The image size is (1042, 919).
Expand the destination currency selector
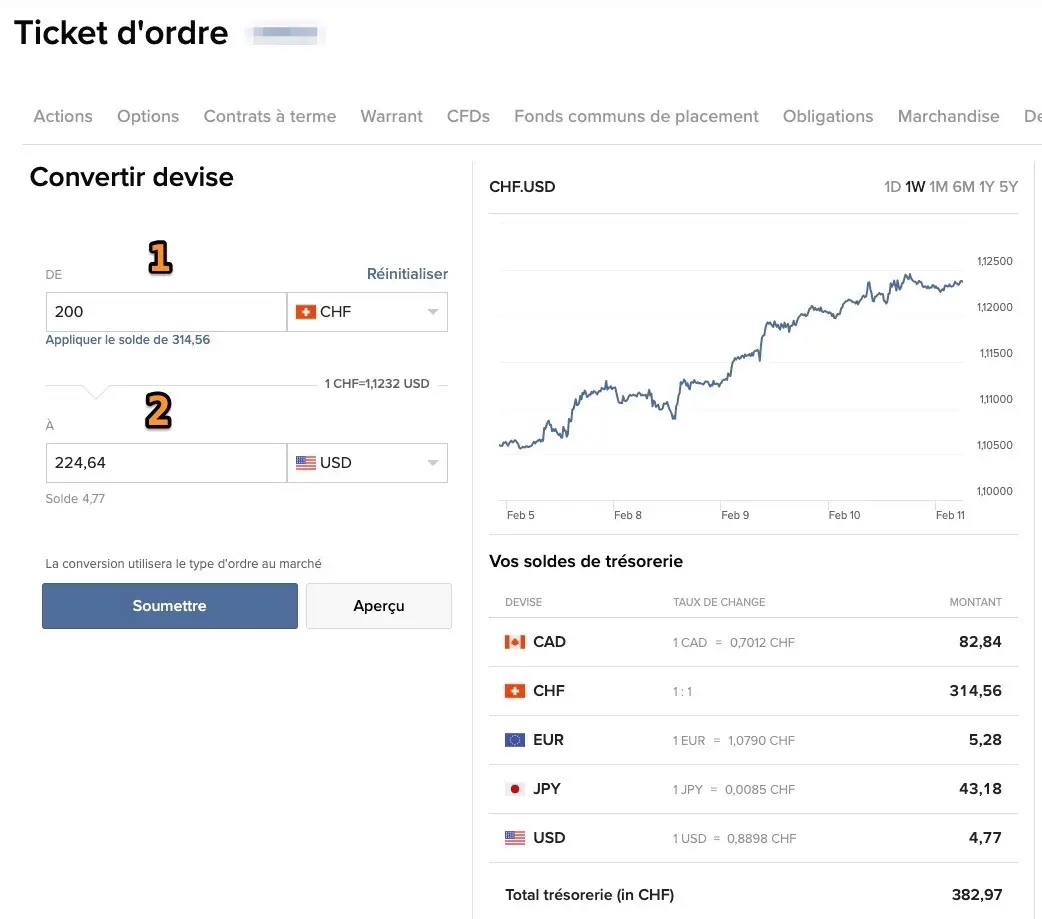coord(432,462)
